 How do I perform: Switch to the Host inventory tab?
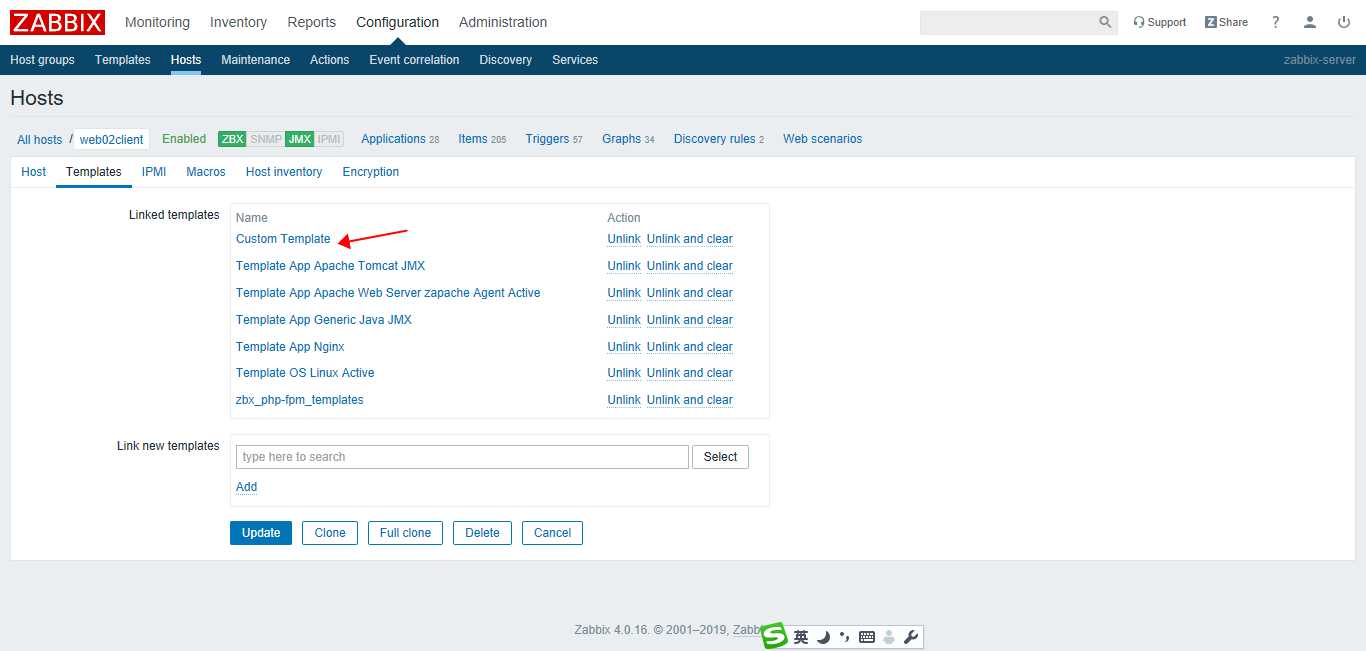(x=284, y=172)
